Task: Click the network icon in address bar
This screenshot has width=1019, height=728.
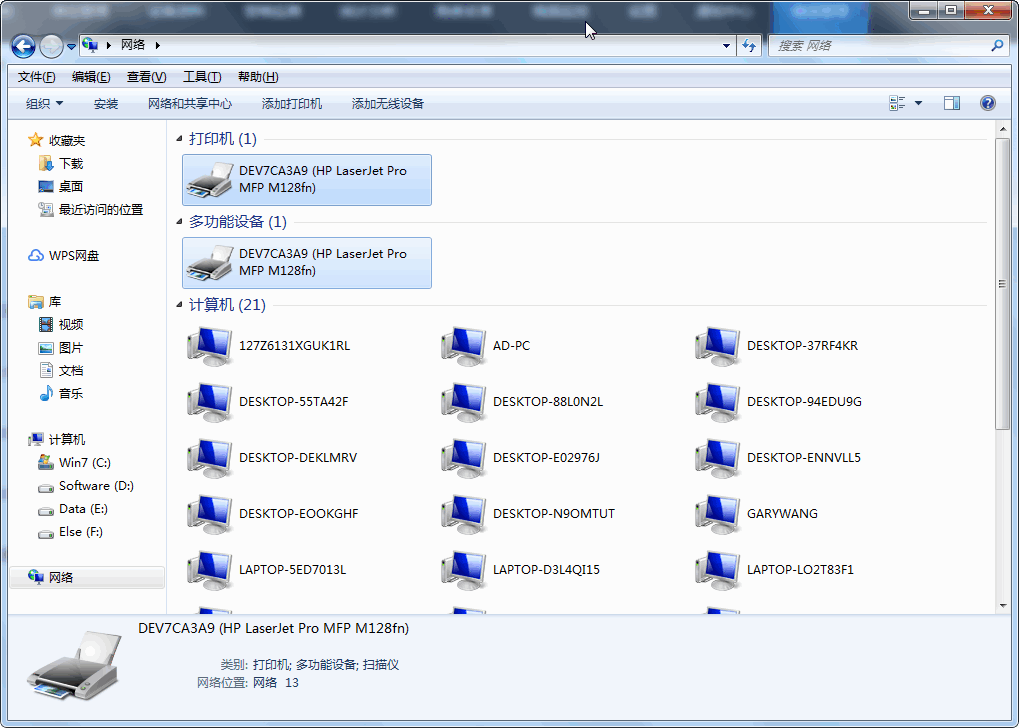Action: pyautogui.click(x=90, y=46)
